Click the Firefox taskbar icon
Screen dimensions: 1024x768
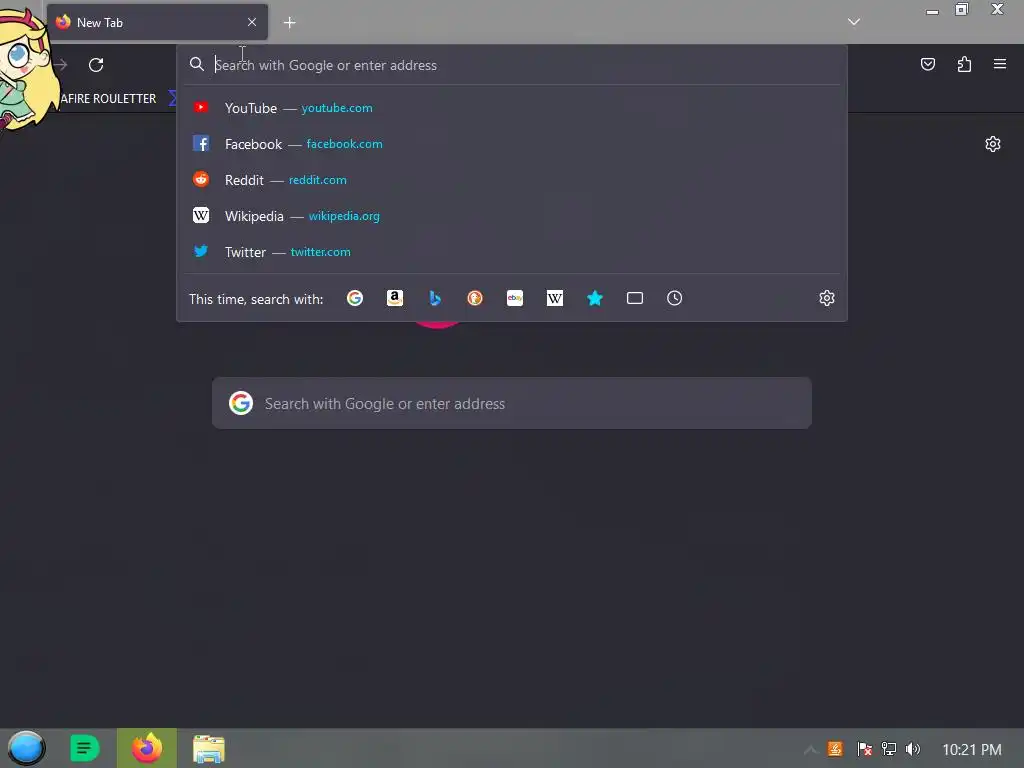(x=147, y=748)
